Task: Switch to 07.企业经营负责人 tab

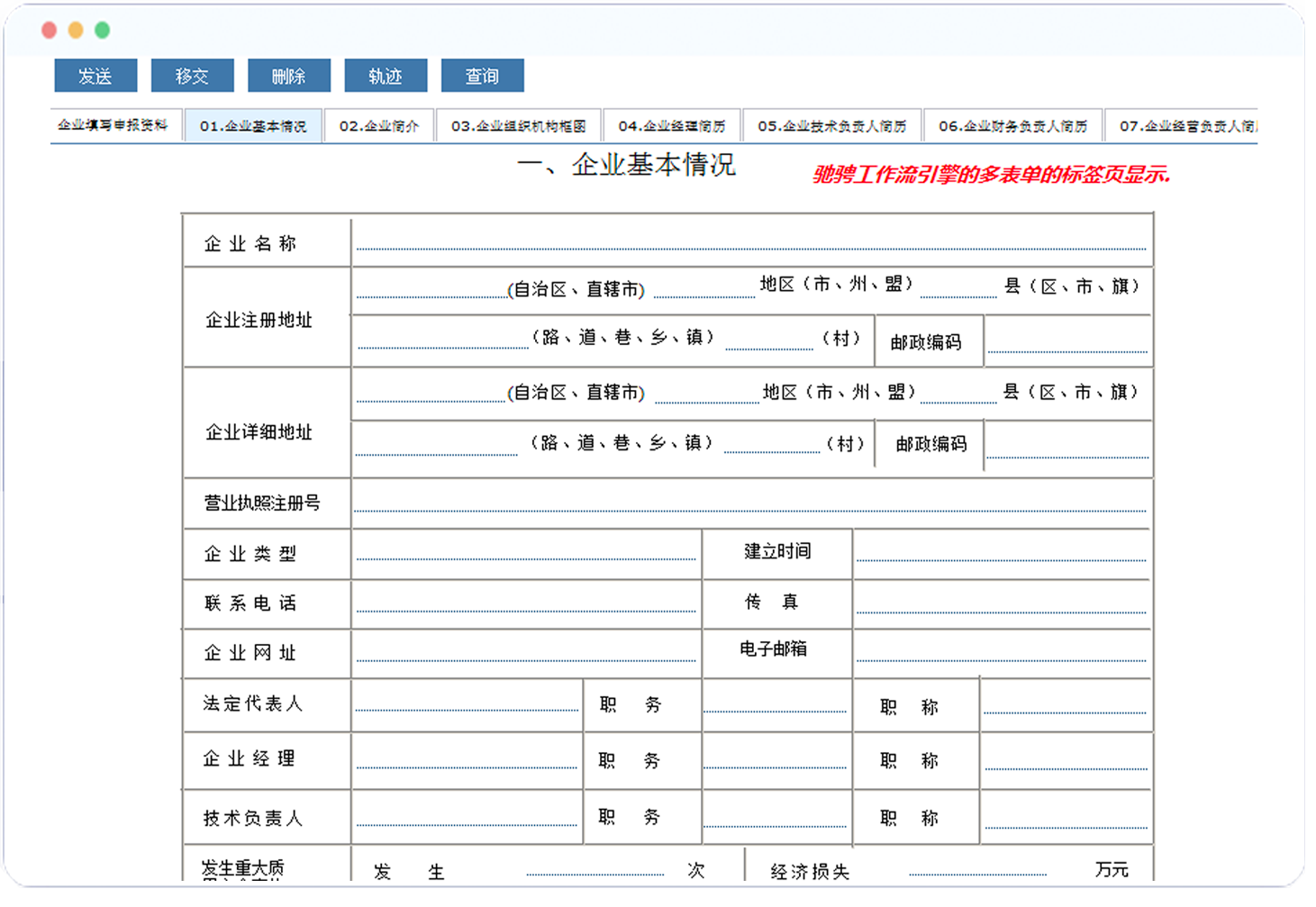Action: point(1182,126)
